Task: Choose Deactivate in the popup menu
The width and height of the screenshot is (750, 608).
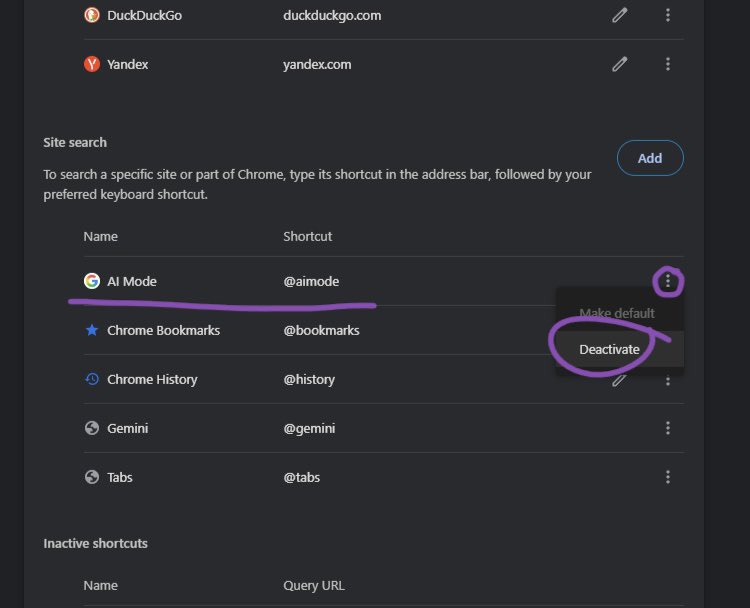Action: (x=619, y=349)
